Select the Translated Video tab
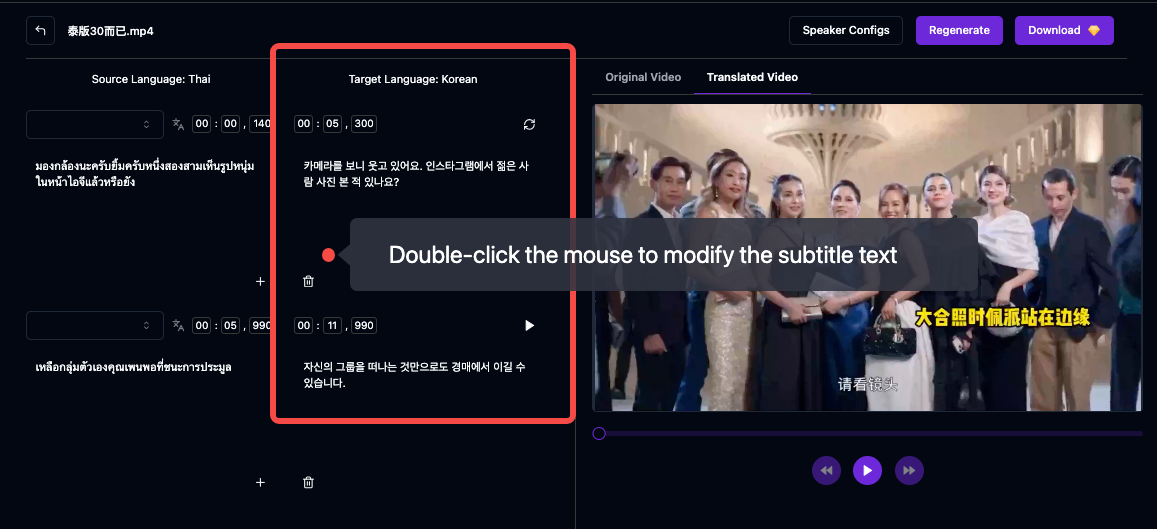The image size is (1157, 529). 752,77
